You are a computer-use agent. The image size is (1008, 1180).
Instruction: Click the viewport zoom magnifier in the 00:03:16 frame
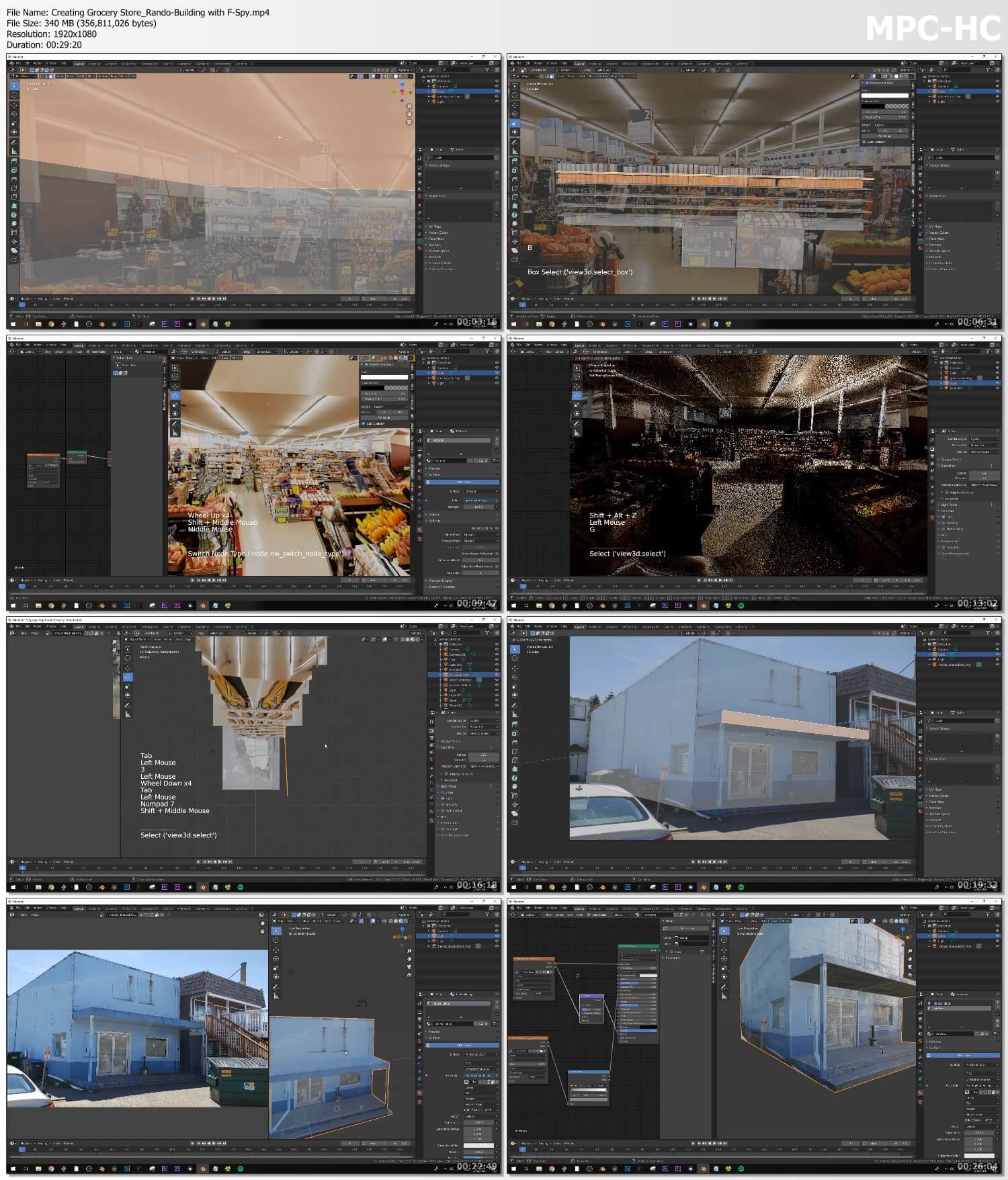[409, 106]
